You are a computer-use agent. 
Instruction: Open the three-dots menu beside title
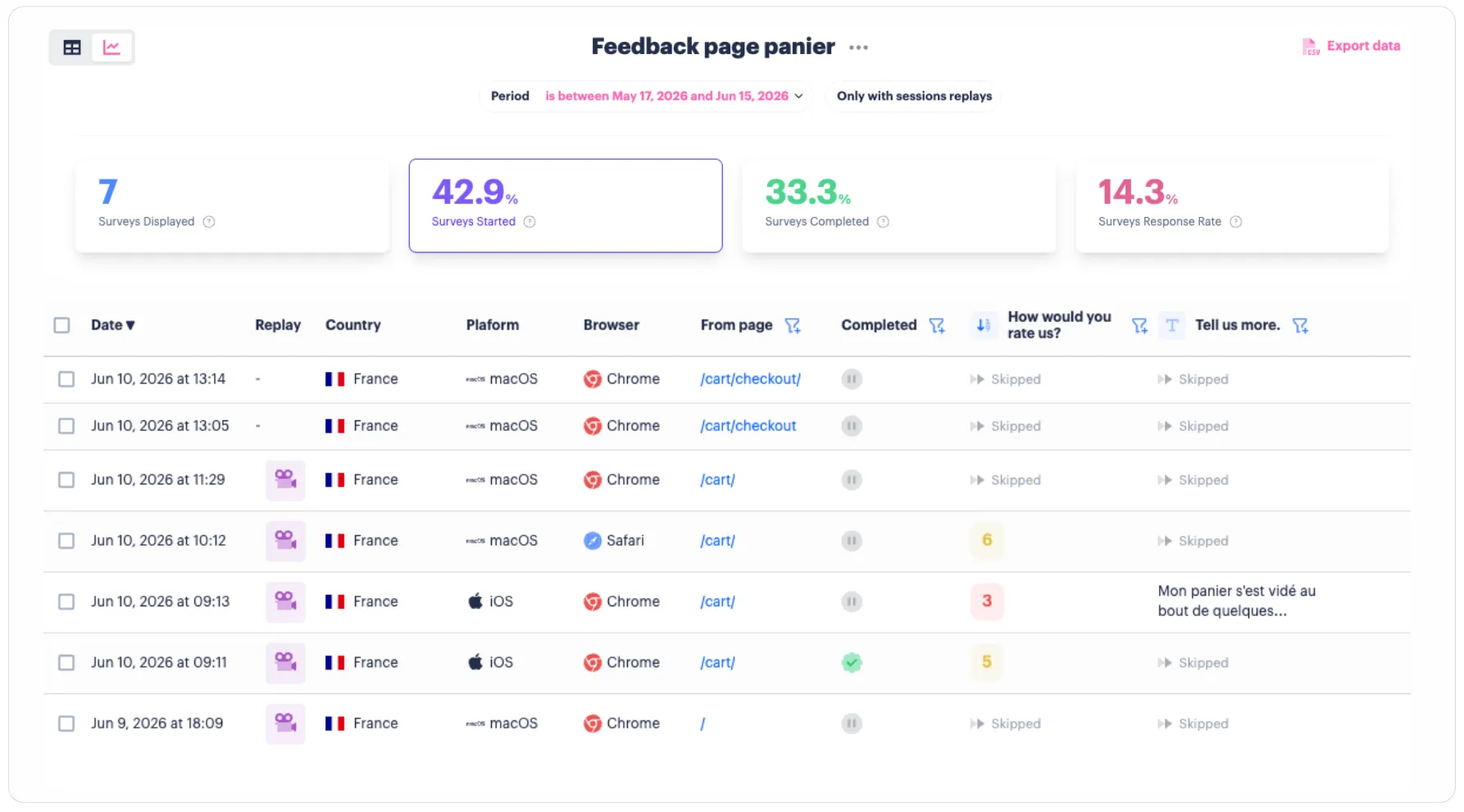coord(858,48)
